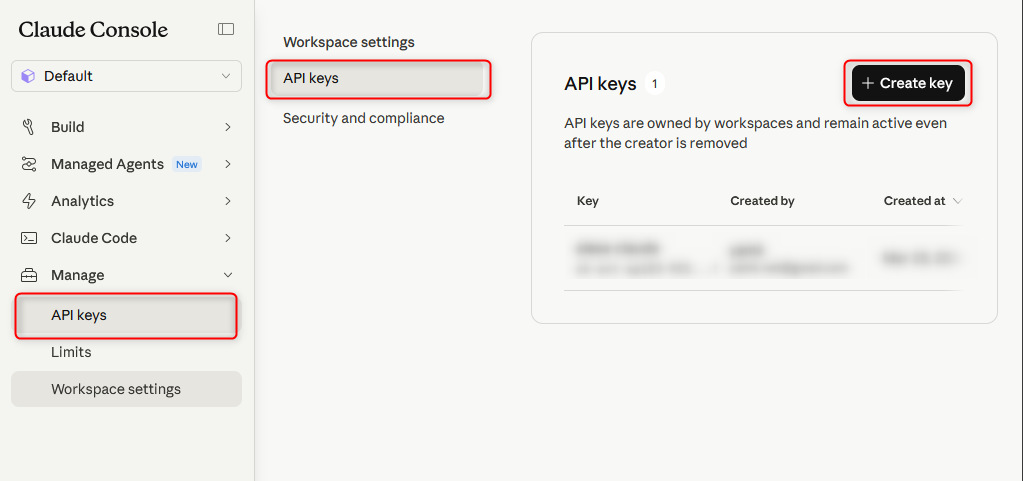Click the Claude Console title
Image resolution: width=1023 pixels, height=481 pixels.
point(93,29)
